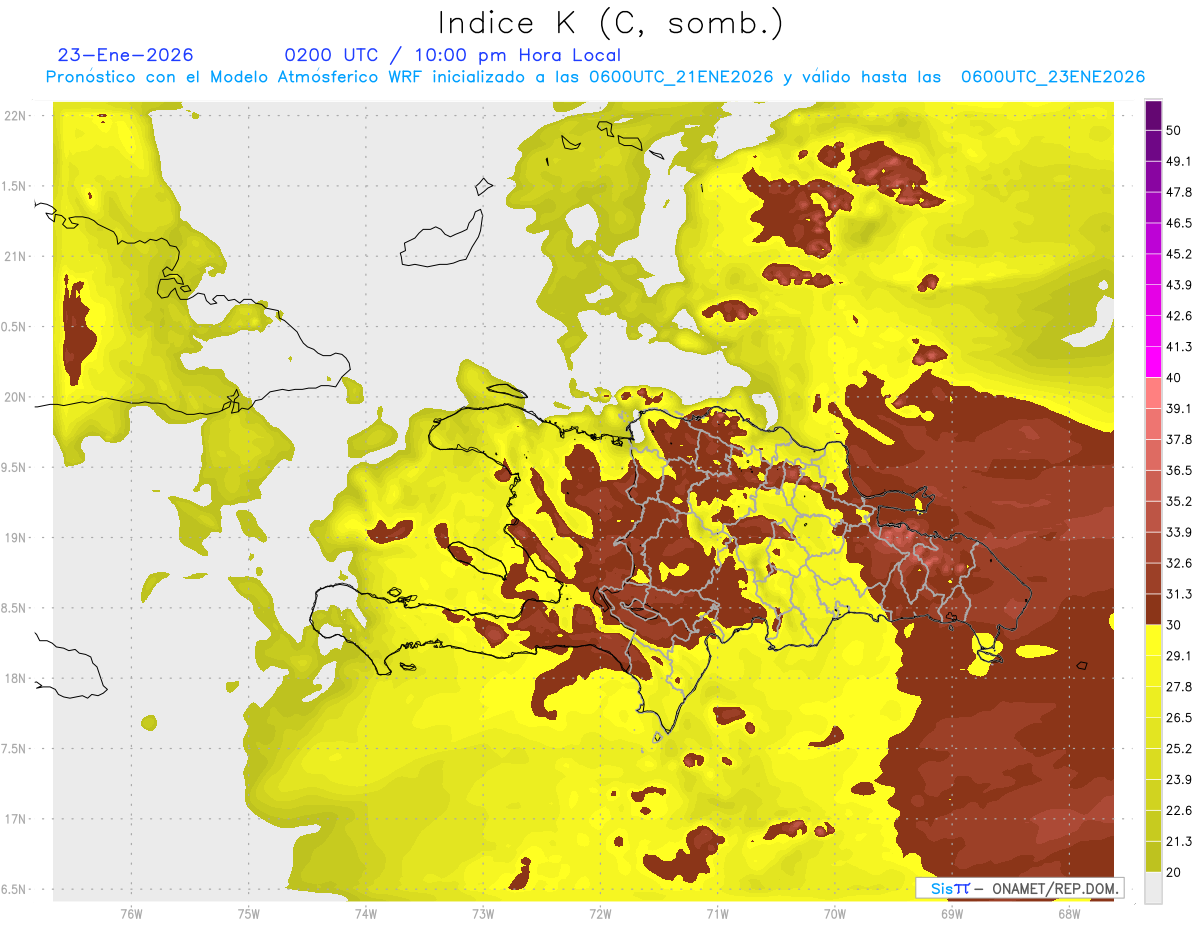
Task: Select the legend value "39.1"
Action: 1179,409
